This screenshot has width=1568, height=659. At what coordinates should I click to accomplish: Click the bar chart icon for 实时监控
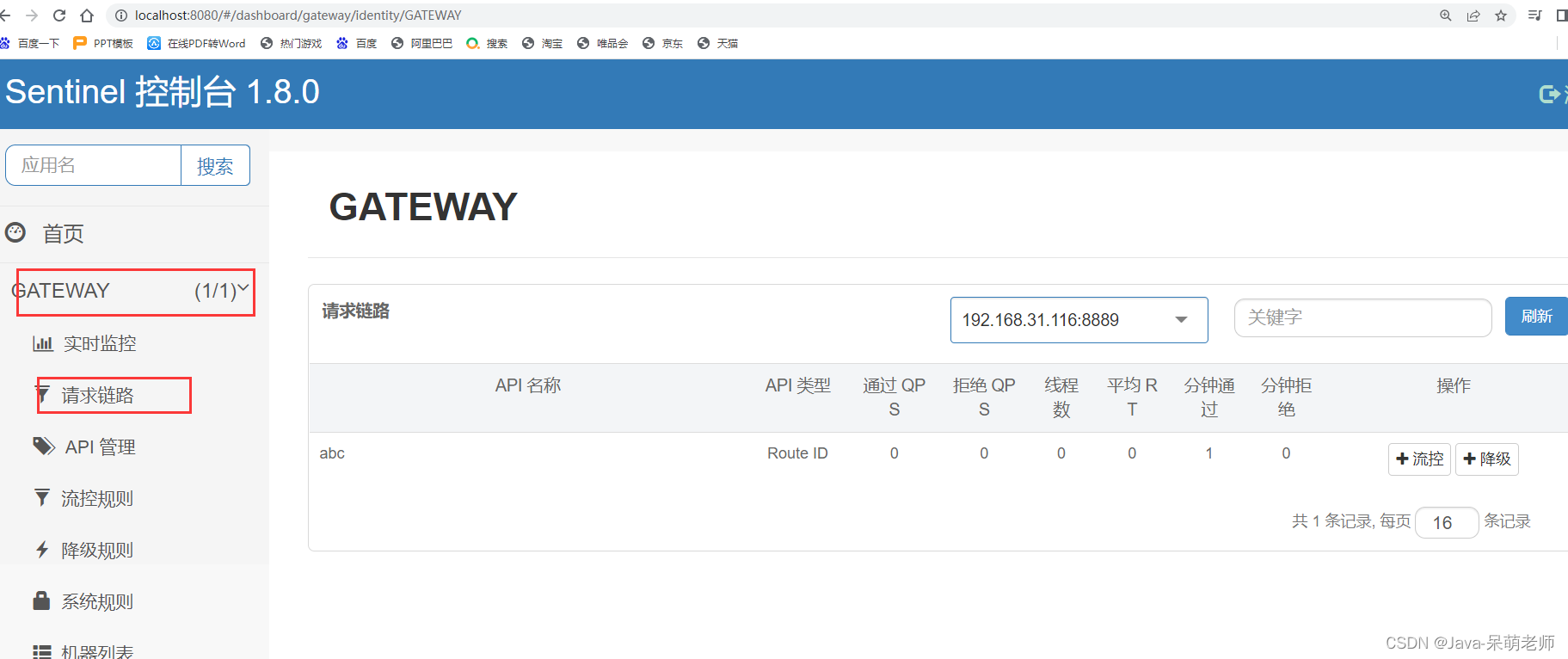click(43, 343)
